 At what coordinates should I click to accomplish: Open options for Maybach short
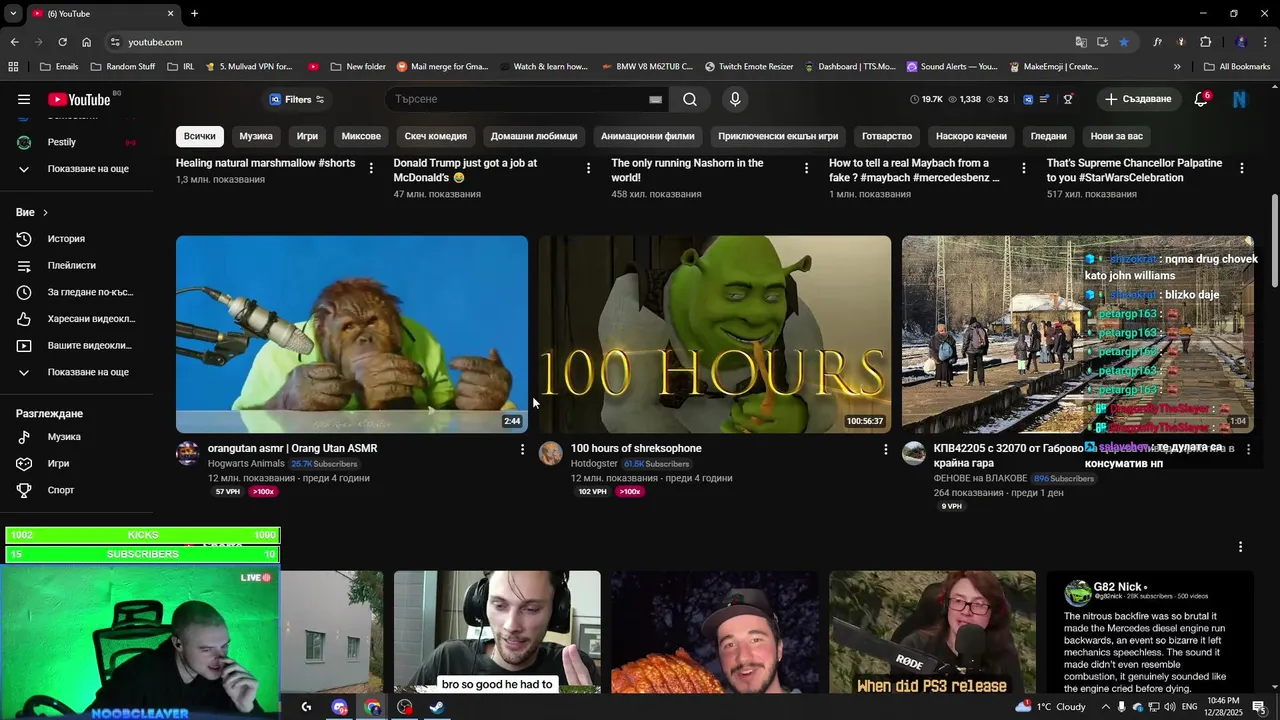1023,168
